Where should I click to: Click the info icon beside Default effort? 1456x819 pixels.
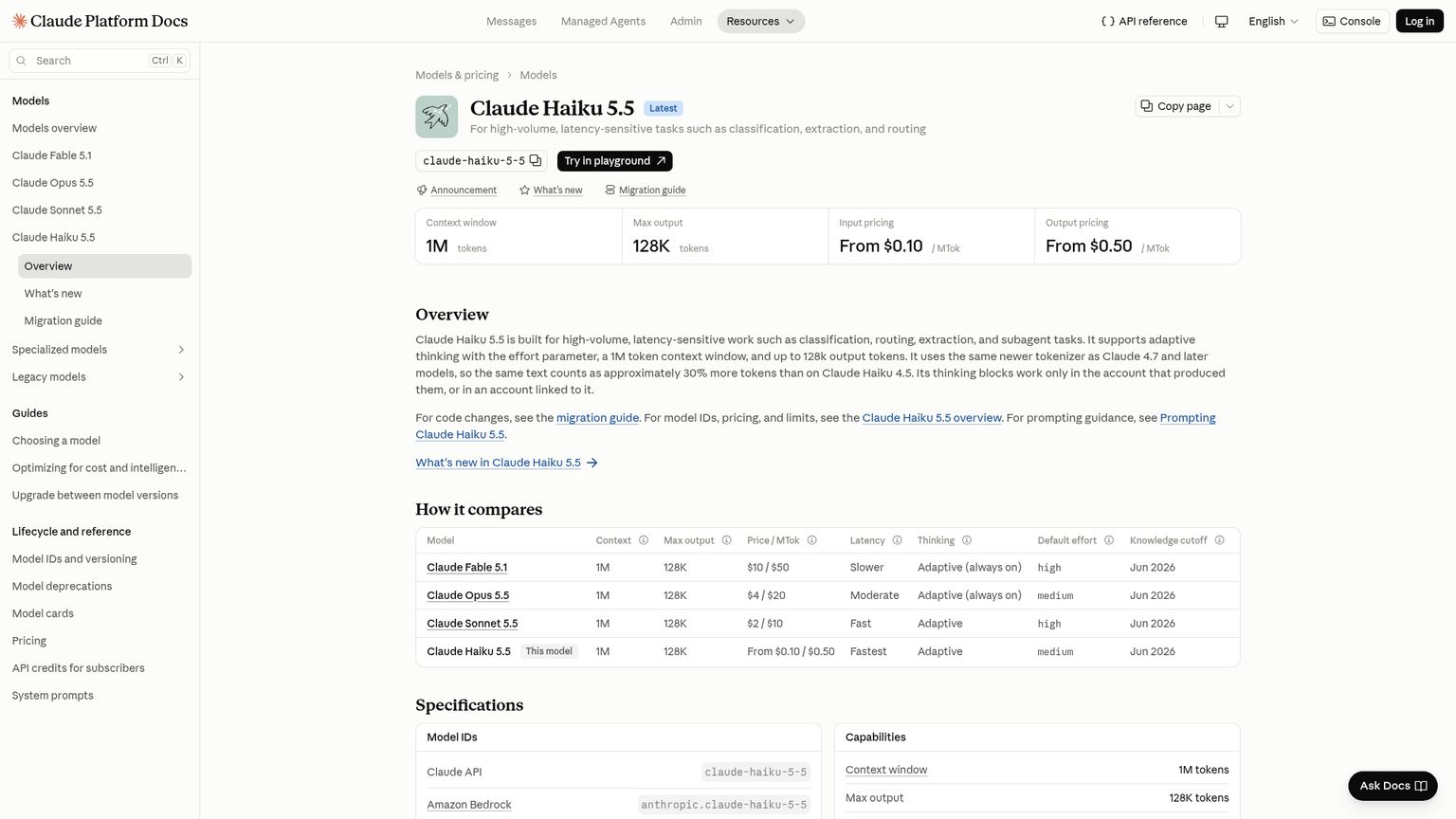[x=1109, y=540]
